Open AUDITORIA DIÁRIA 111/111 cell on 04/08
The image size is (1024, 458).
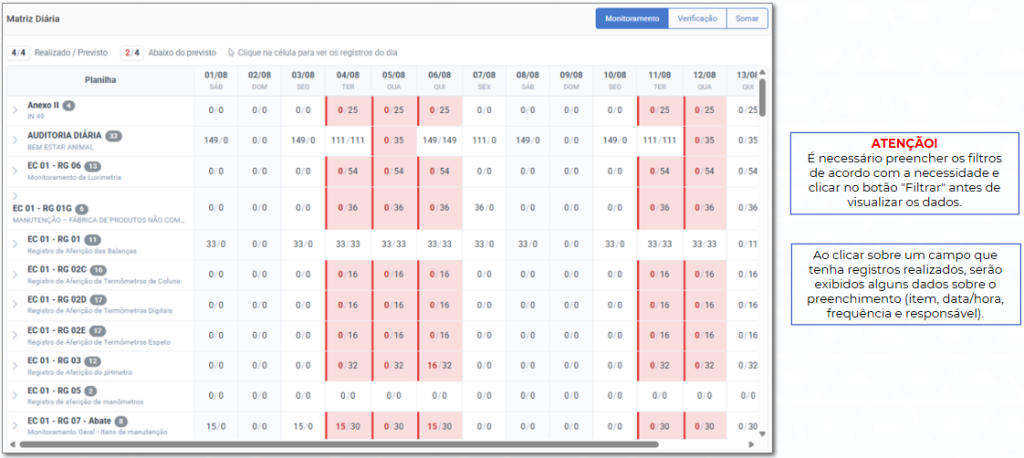(x=348, y=140)
